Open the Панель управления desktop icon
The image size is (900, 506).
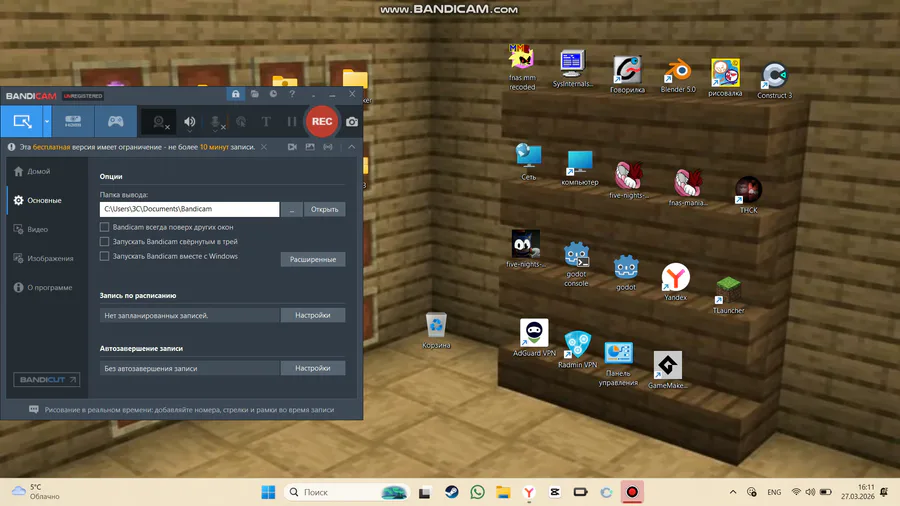tap(618, 364)
